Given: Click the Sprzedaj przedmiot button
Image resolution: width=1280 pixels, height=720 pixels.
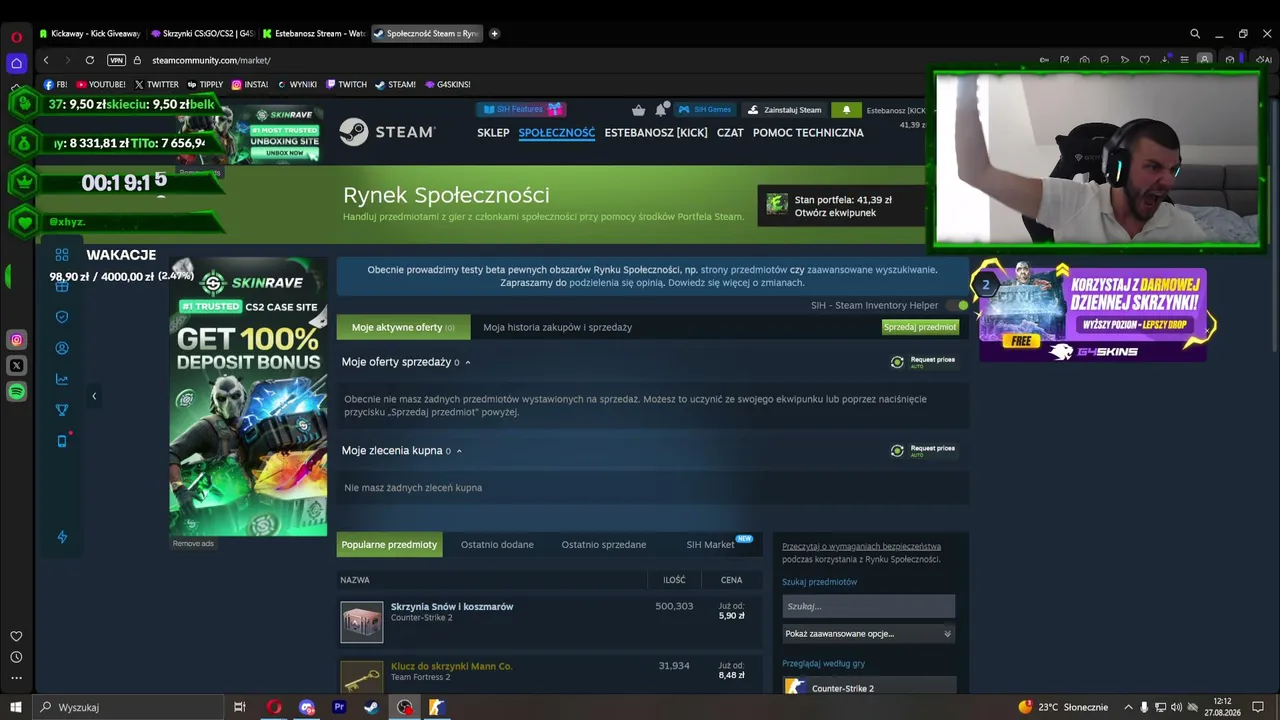Looking at the screenshot, I should [920, 327].
